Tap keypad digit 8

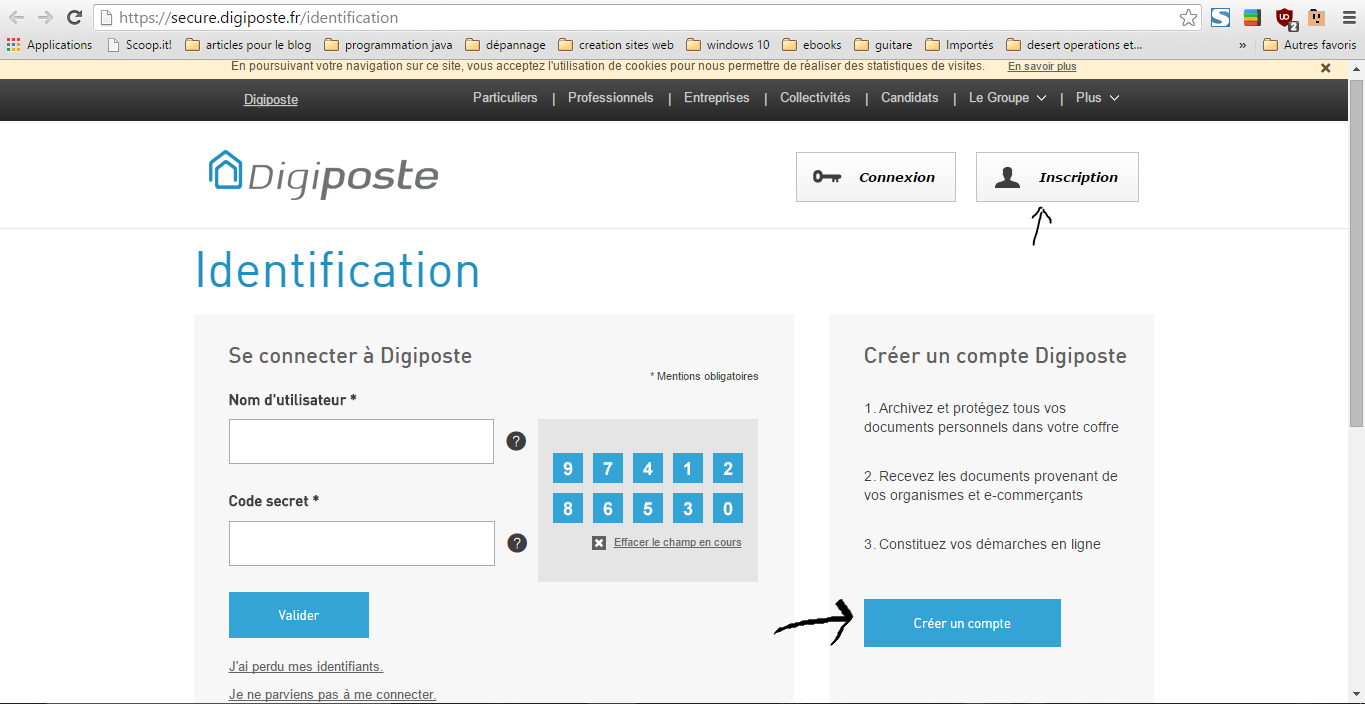[x=568, y=509]
